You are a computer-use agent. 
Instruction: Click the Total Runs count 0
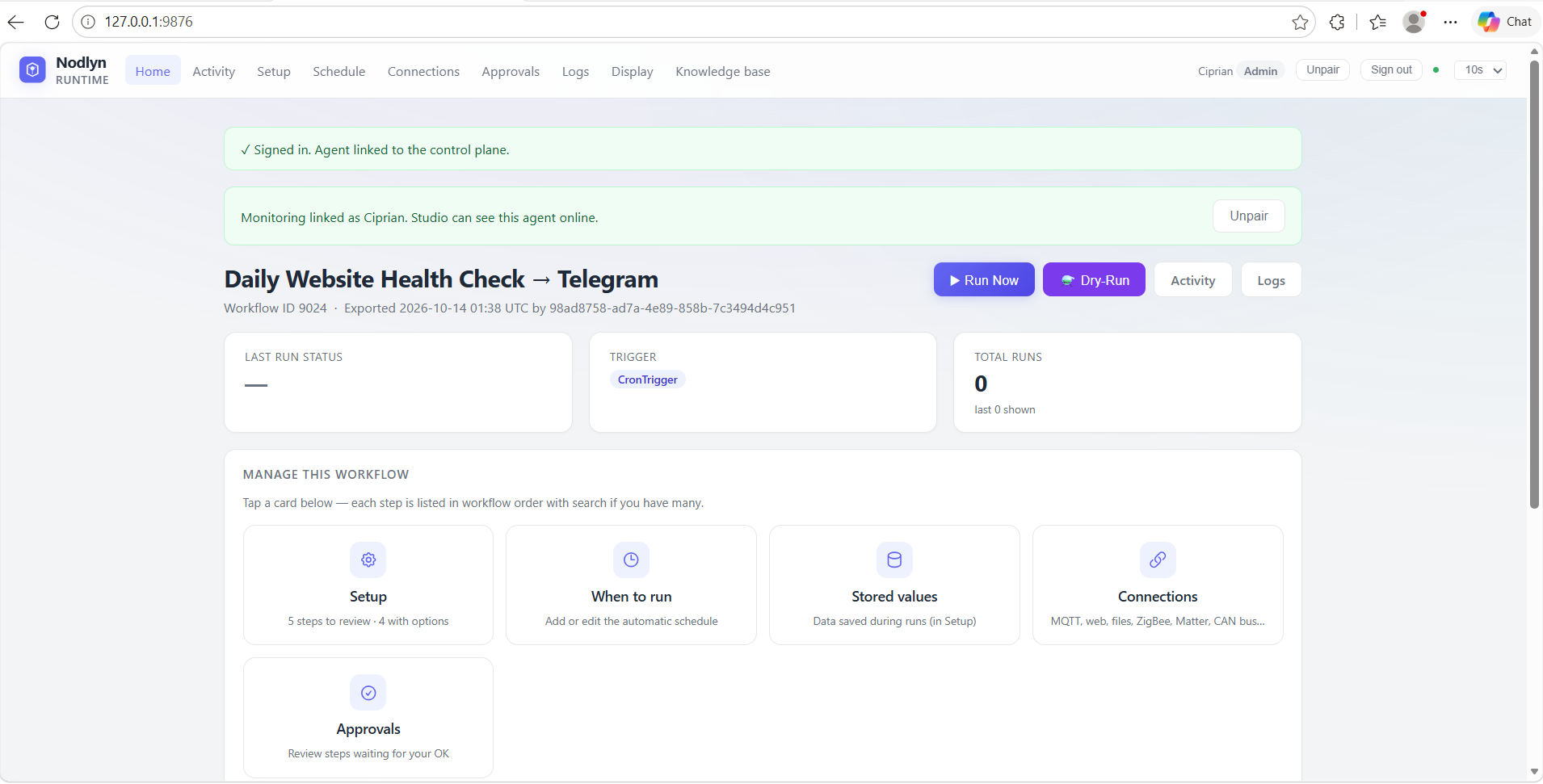tap(981, 384)
